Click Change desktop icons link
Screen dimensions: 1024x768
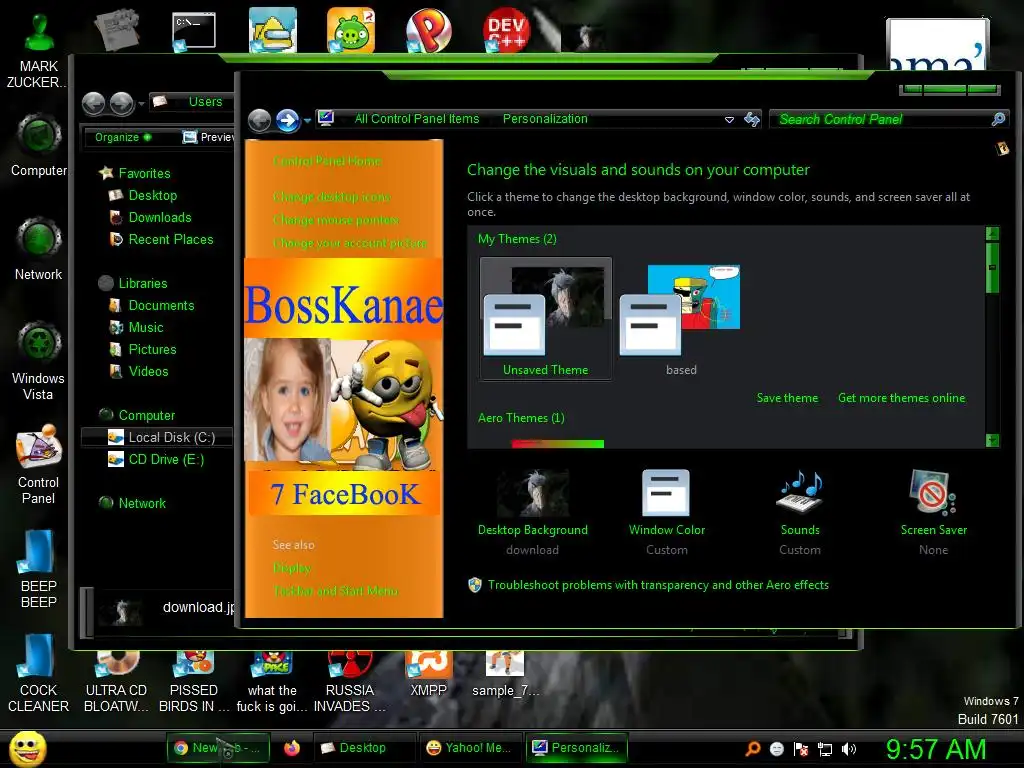331,197
